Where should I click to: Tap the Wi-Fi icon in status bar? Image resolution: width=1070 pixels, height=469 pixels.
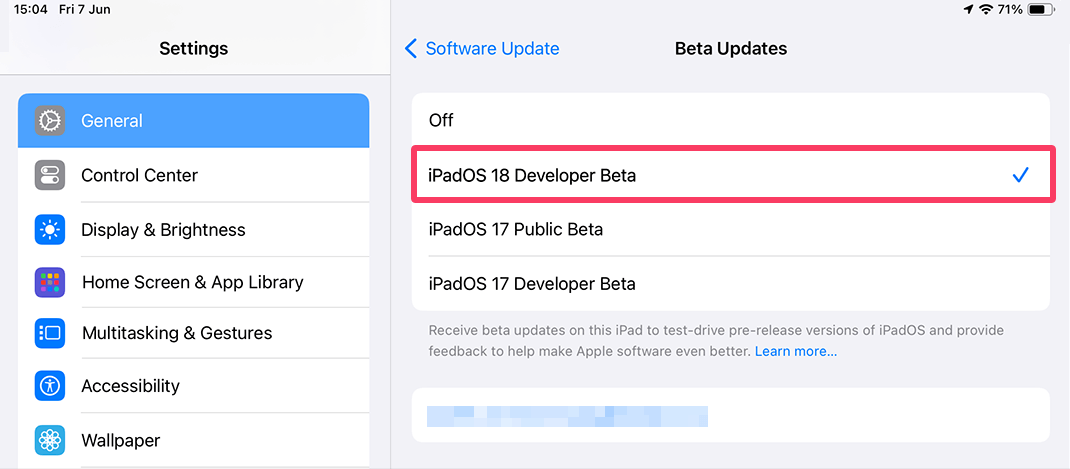click(986, 10)
